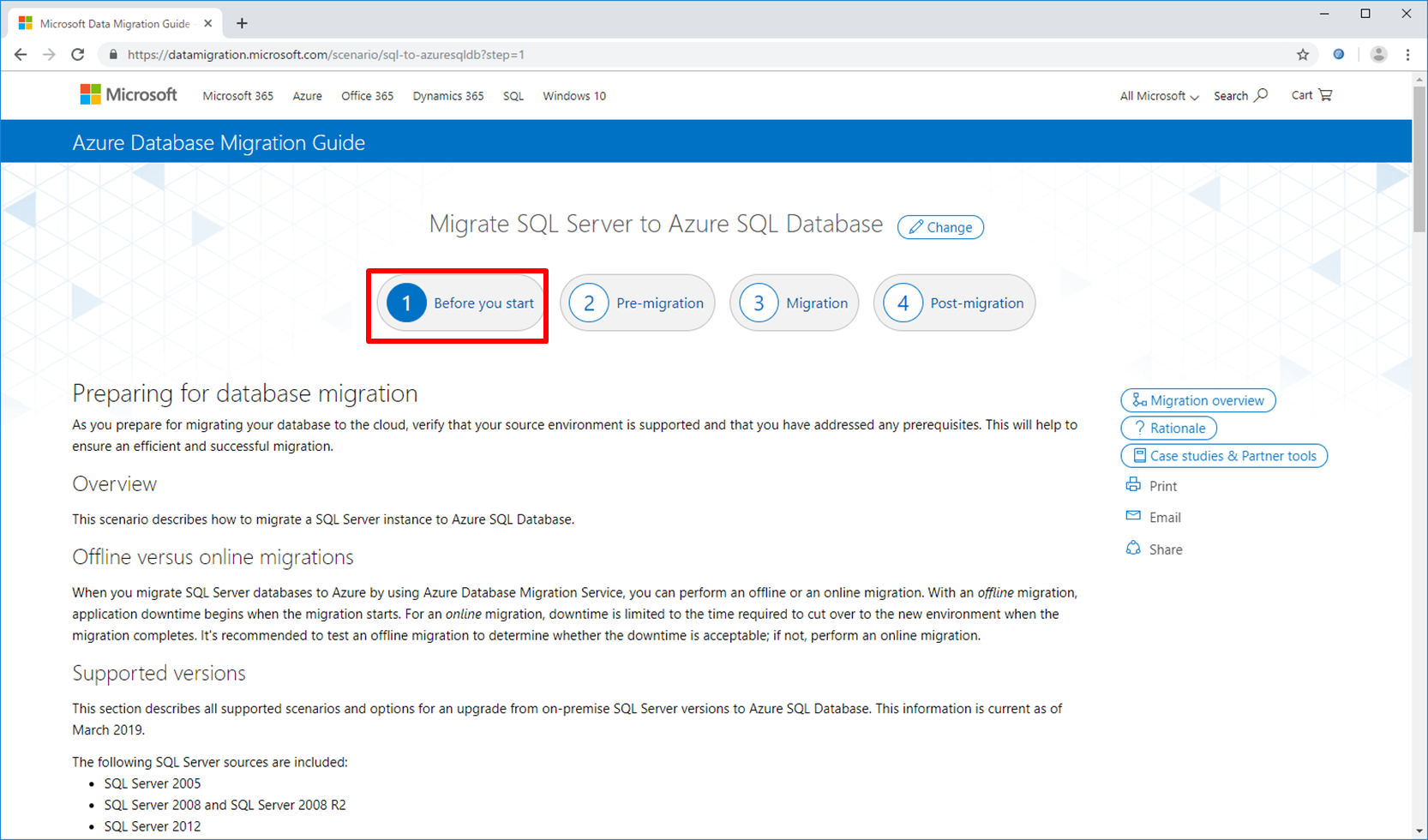The height and width of the screenshot is (840, 1428).
Task: Click the Email envelope icon
Action: tap(1133, 516)
